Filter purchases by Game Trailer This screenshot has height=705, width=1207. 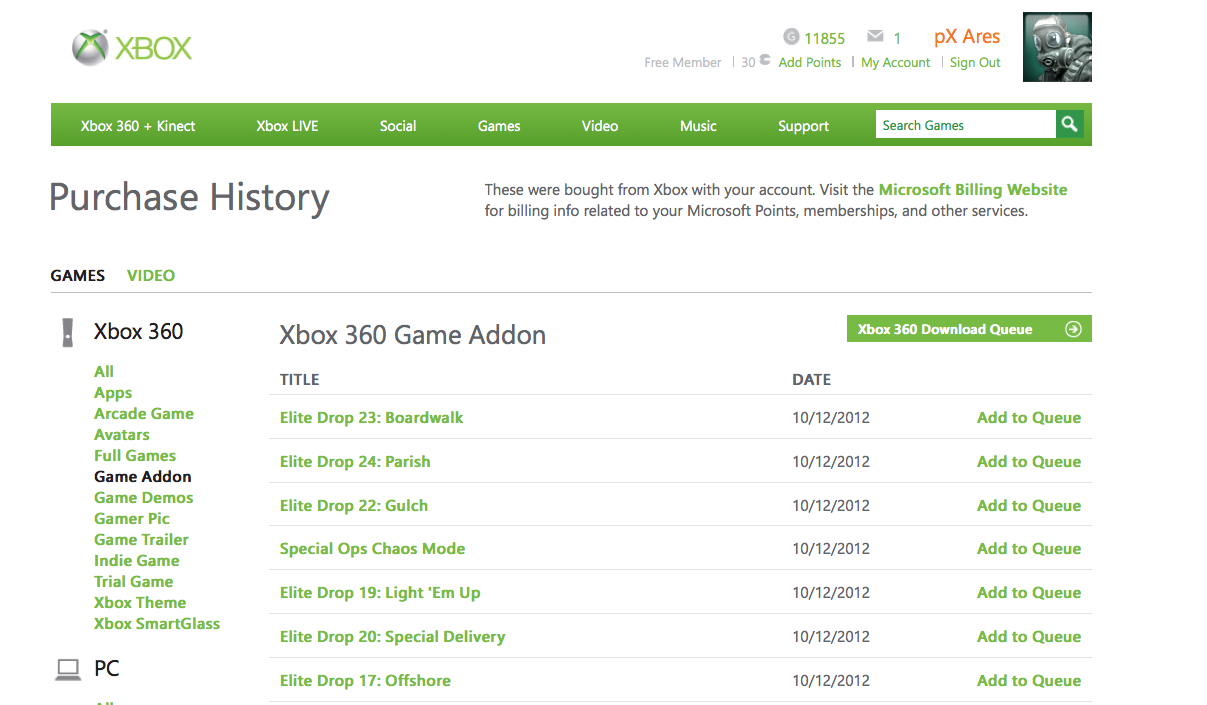(141, 539)
